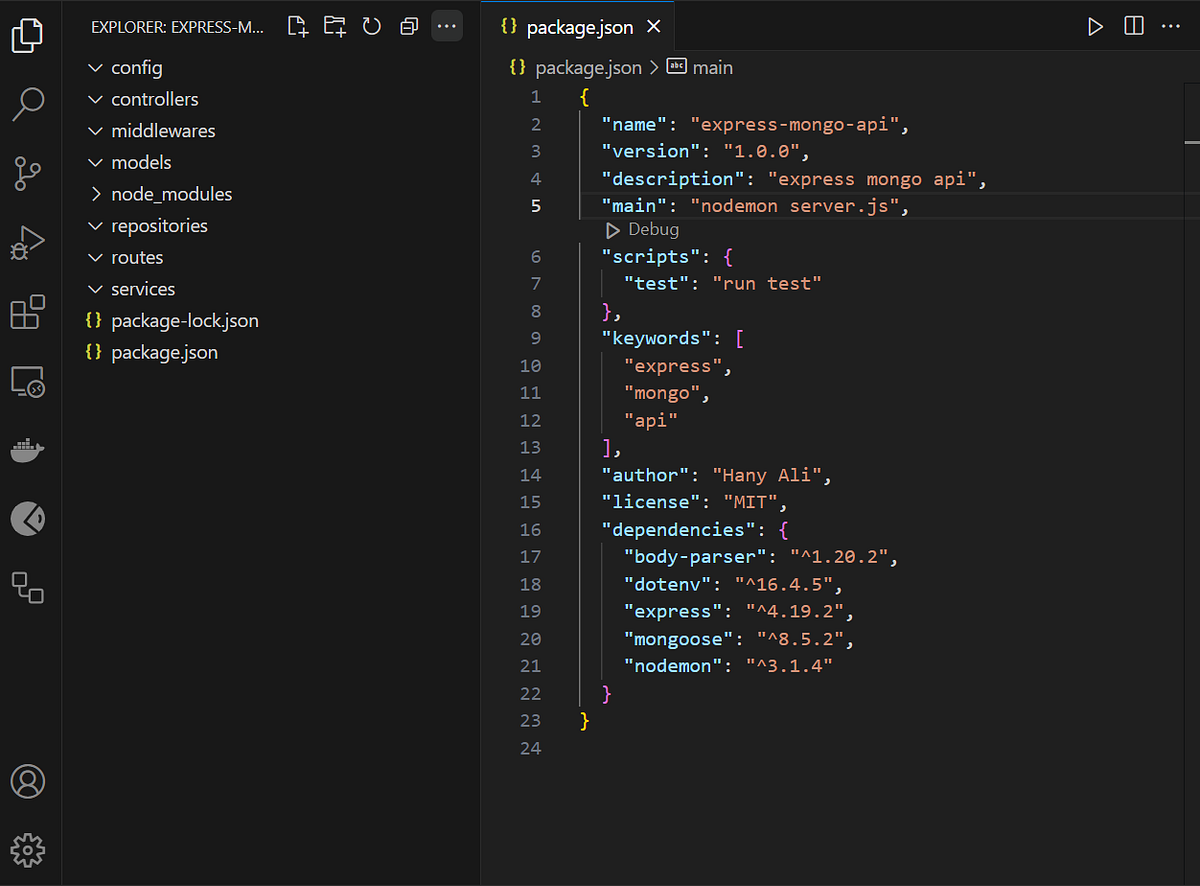Image resolution: width=1200 pixels, height=886 pixels.
Task: Select package-lock.json in the Explorer
Action: pos(185,320)
